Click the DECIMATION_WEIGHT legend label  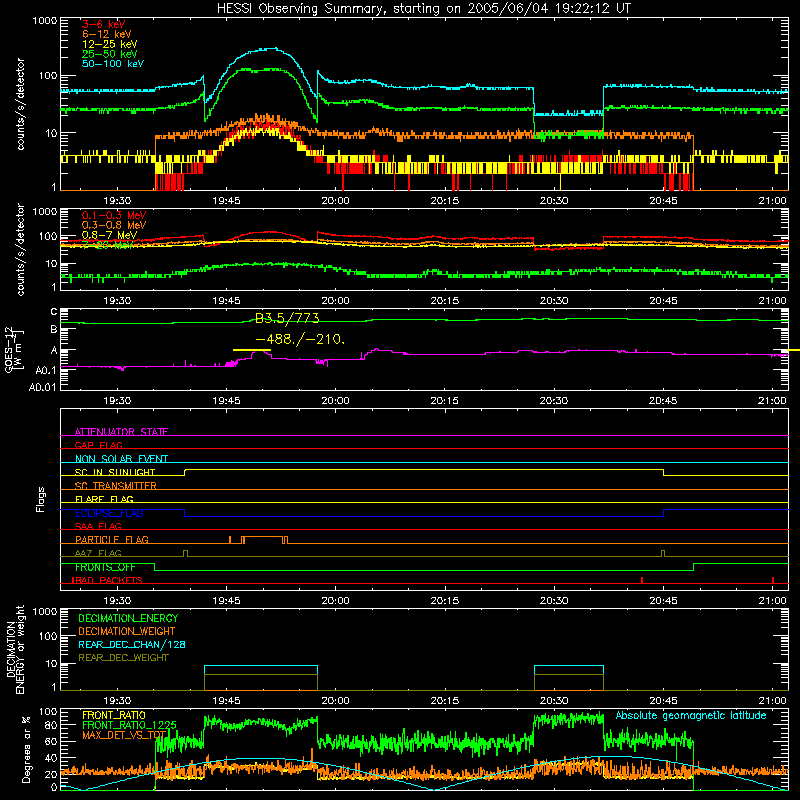pyautogui.click(x=127, y=632)
